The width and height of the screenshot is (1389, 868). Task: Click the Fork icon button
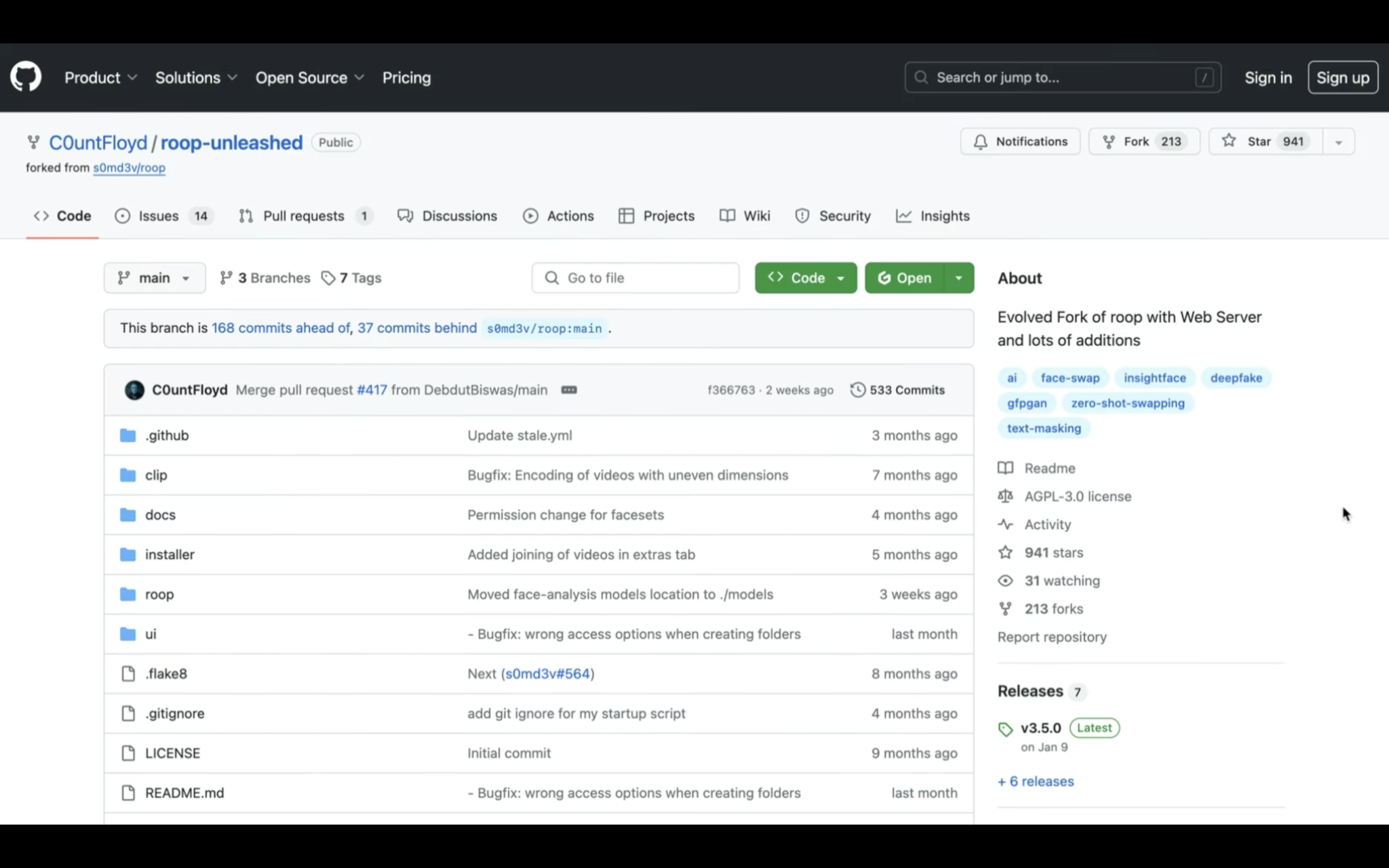[1108, 142]
